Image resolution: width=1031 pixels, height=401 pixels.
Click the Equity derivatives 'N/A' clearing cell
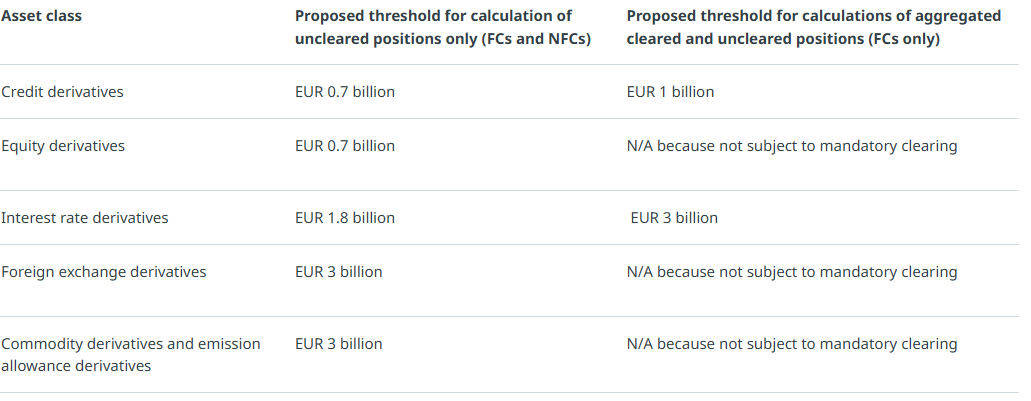pos(792,146)
